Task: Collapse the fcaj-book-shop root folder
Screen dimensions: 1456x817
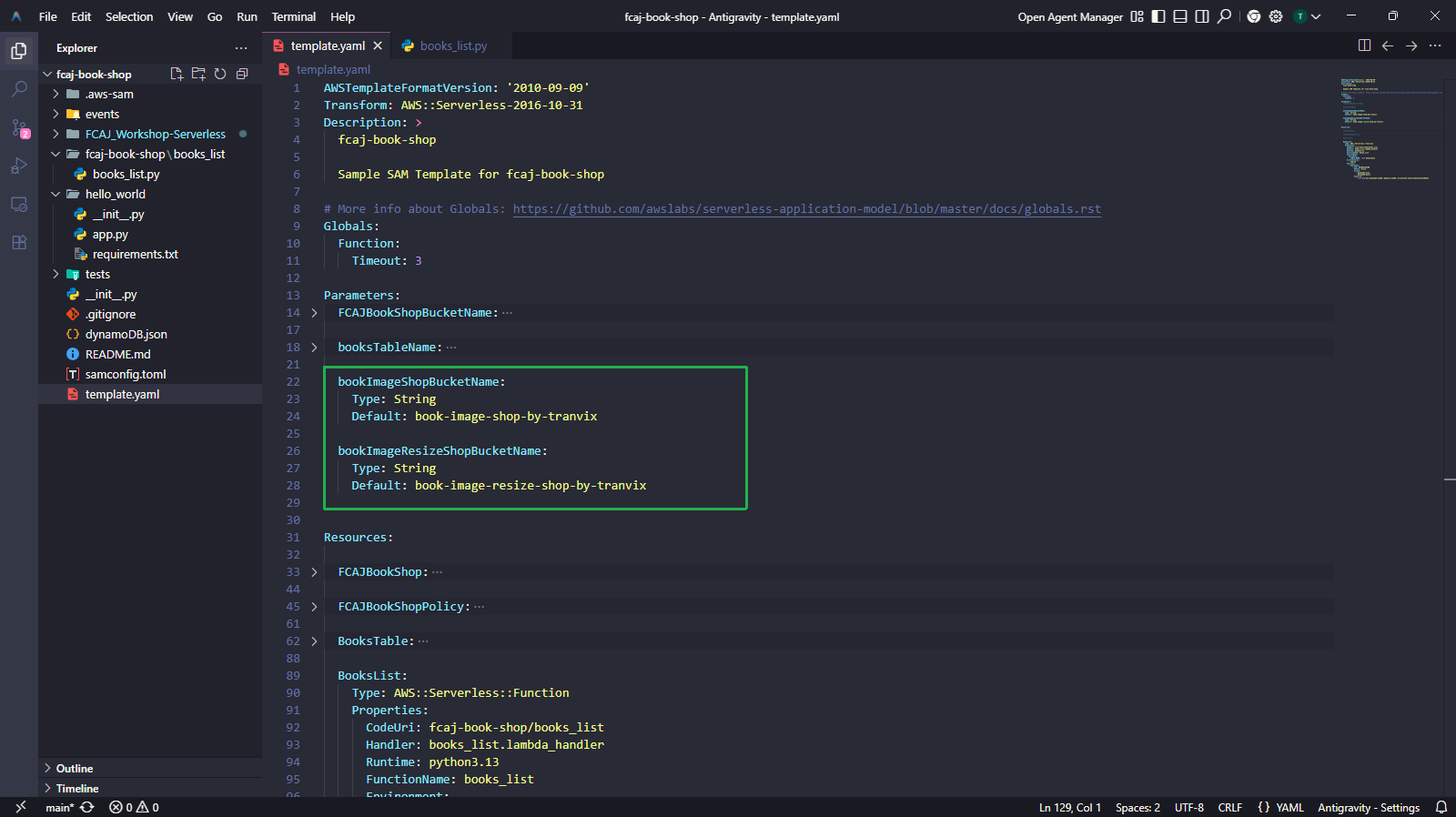Action: pos(47,75)
